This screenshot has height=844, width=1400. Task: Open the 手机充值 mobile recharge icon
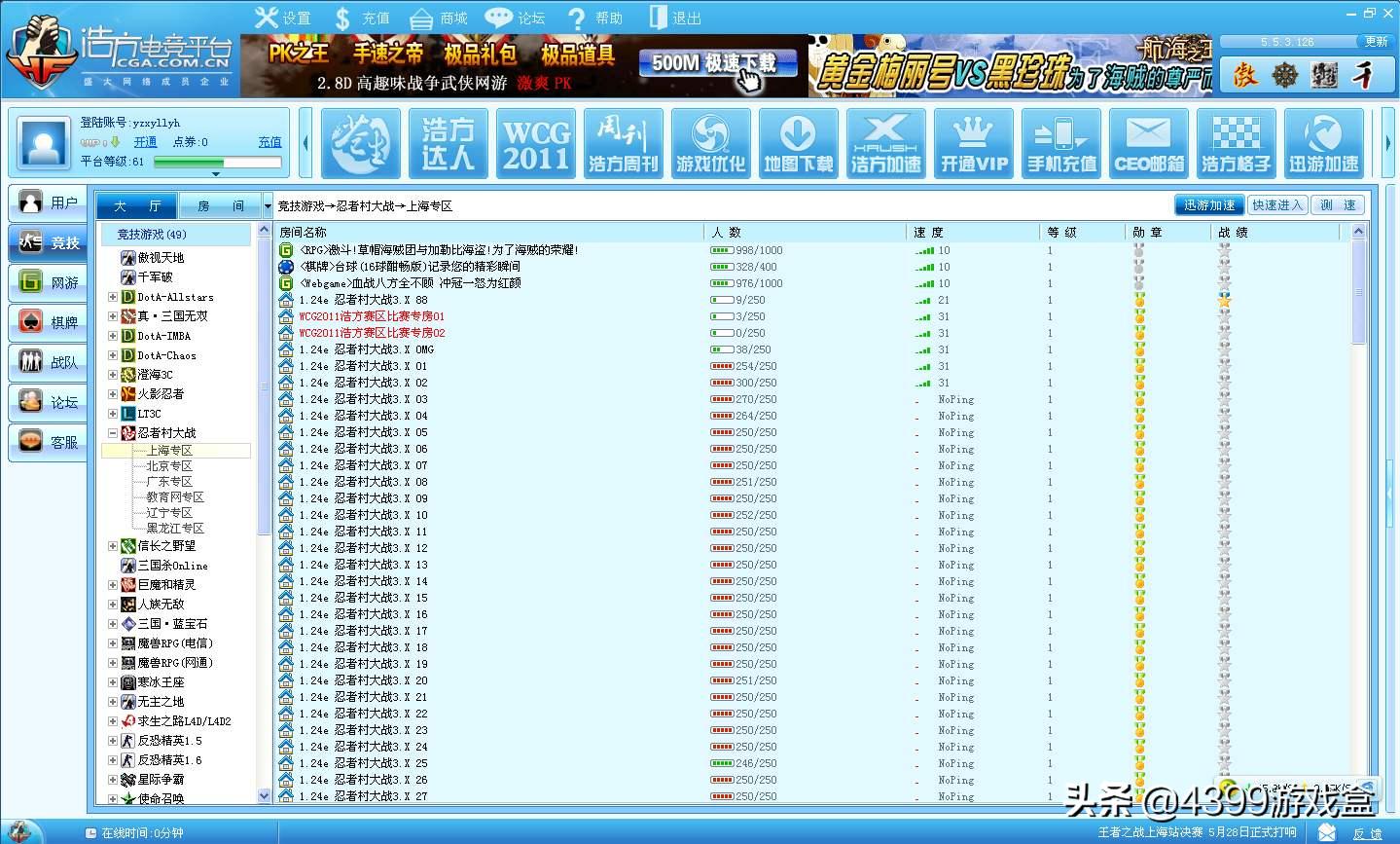tap(1061, 144)
